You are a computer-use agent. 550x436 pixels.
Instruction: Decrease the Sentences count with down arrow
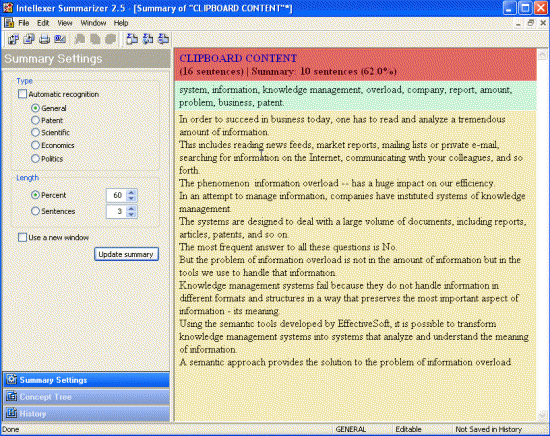132,215
